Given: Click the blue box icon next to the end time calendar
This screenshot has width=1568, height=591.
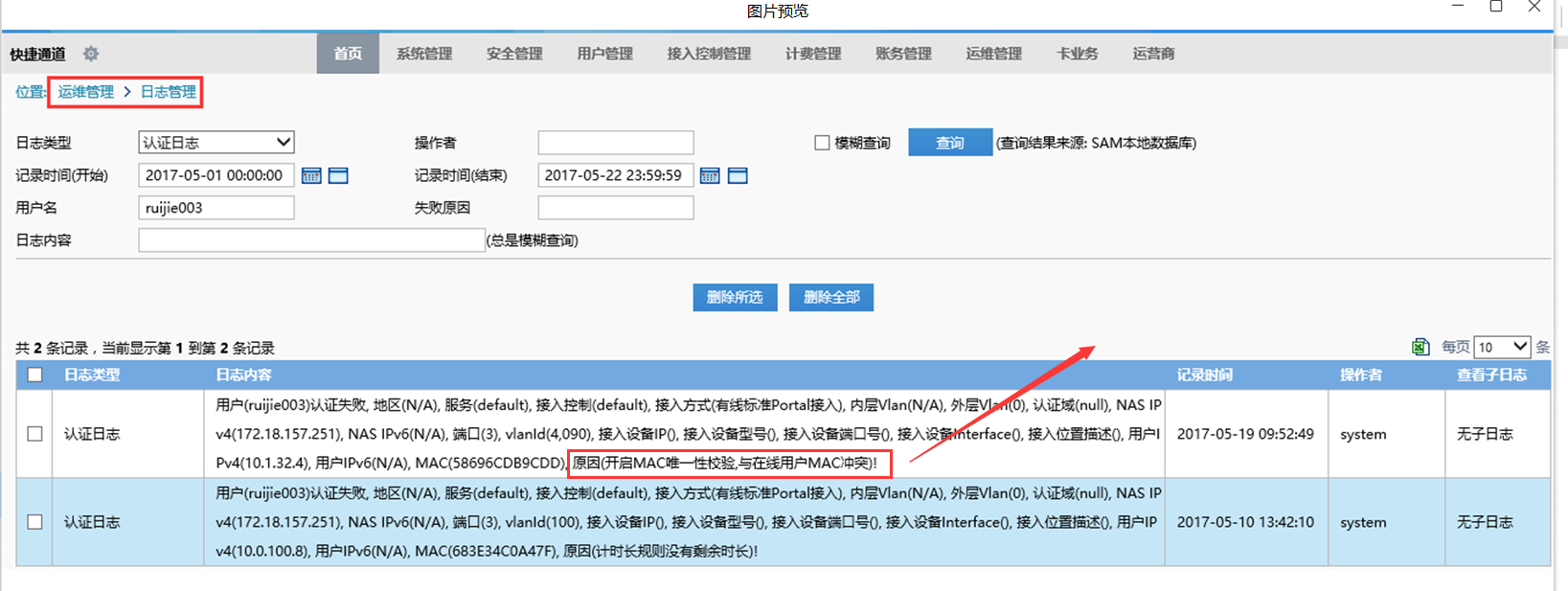Looking at the screenshot, I should [738, 175].
